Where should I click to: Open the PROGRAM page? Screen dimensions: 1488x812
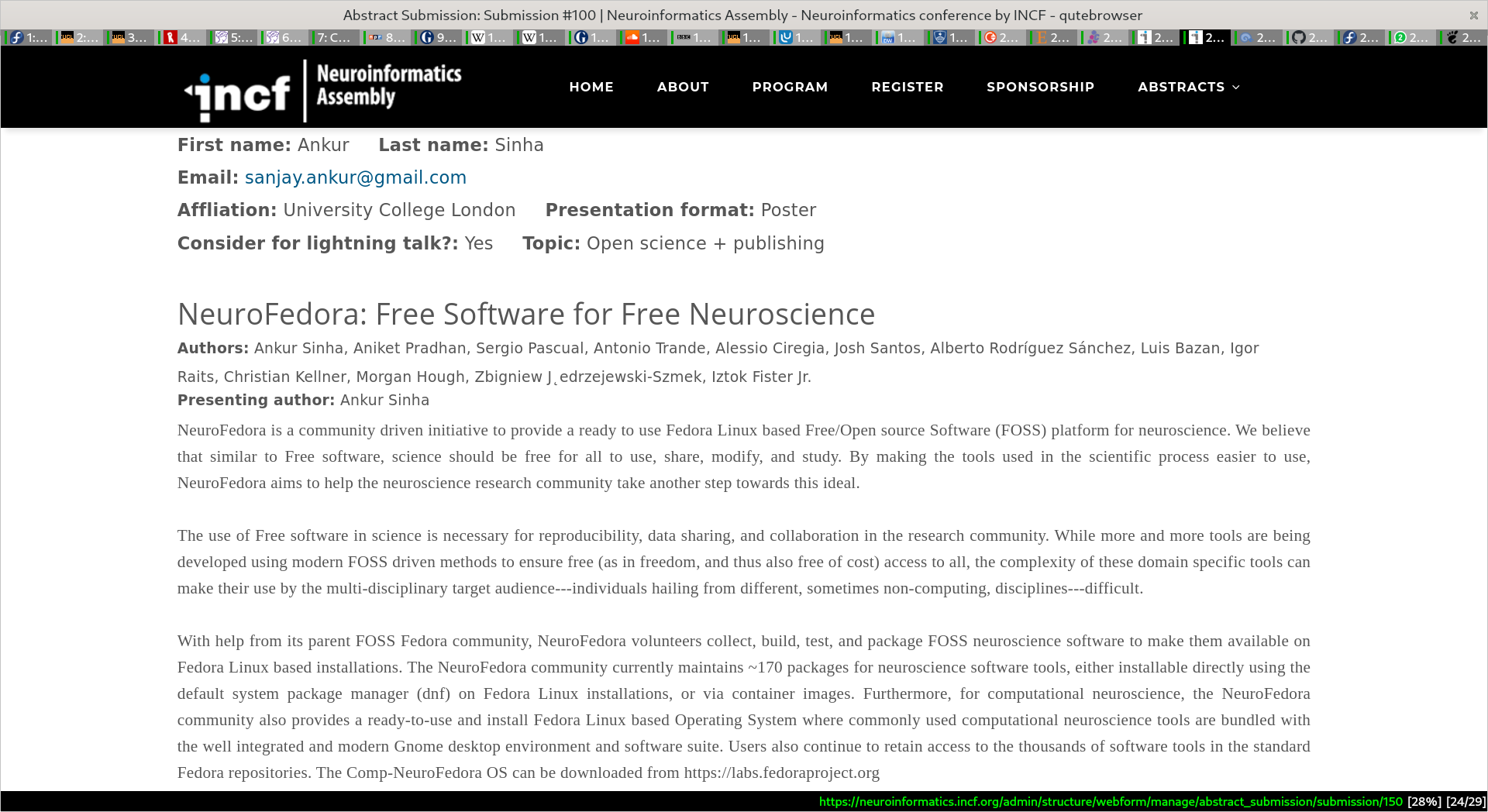pyautogui.click(x=790, y=87)
